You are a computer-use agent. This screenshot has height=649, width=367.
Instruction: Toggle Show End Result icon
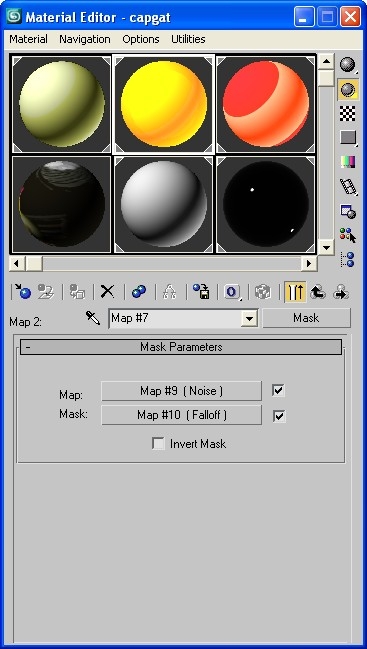[x=295, y=292]
